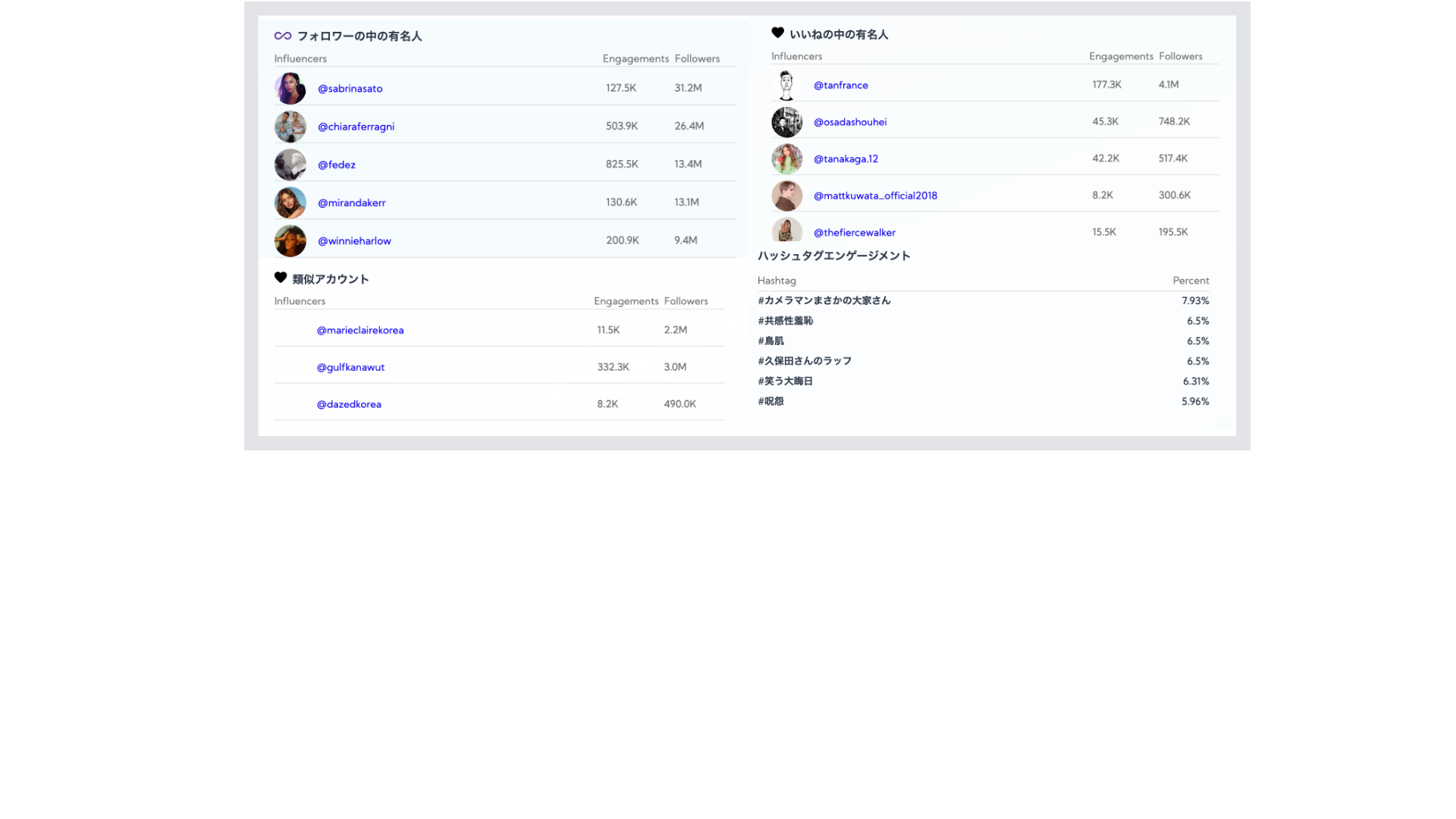Viewport: 1456px width, 819px height.
Task: Click osadashouhei's black and white avatar
Action: coord(786,122)
